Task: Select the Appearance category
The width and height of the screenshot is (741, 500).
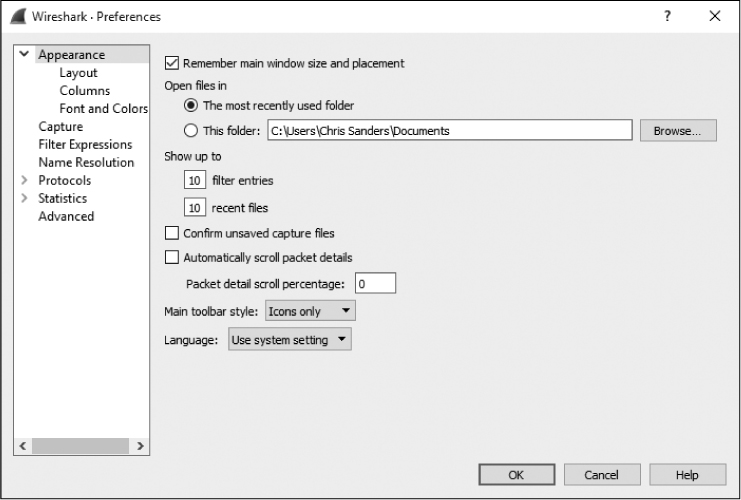Action: coord(72,55)
